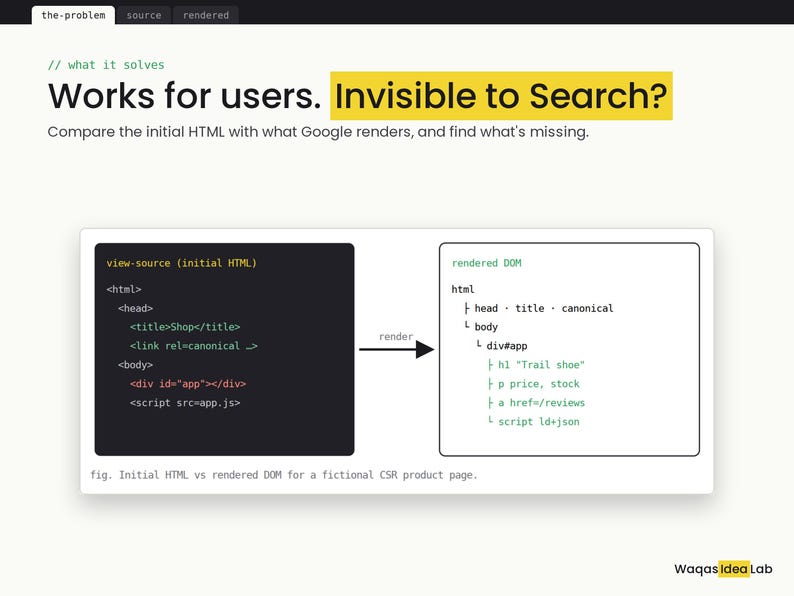Click the 'view-source (initial HTML)' label
This screenshot has width=794, height=596.
181,263
